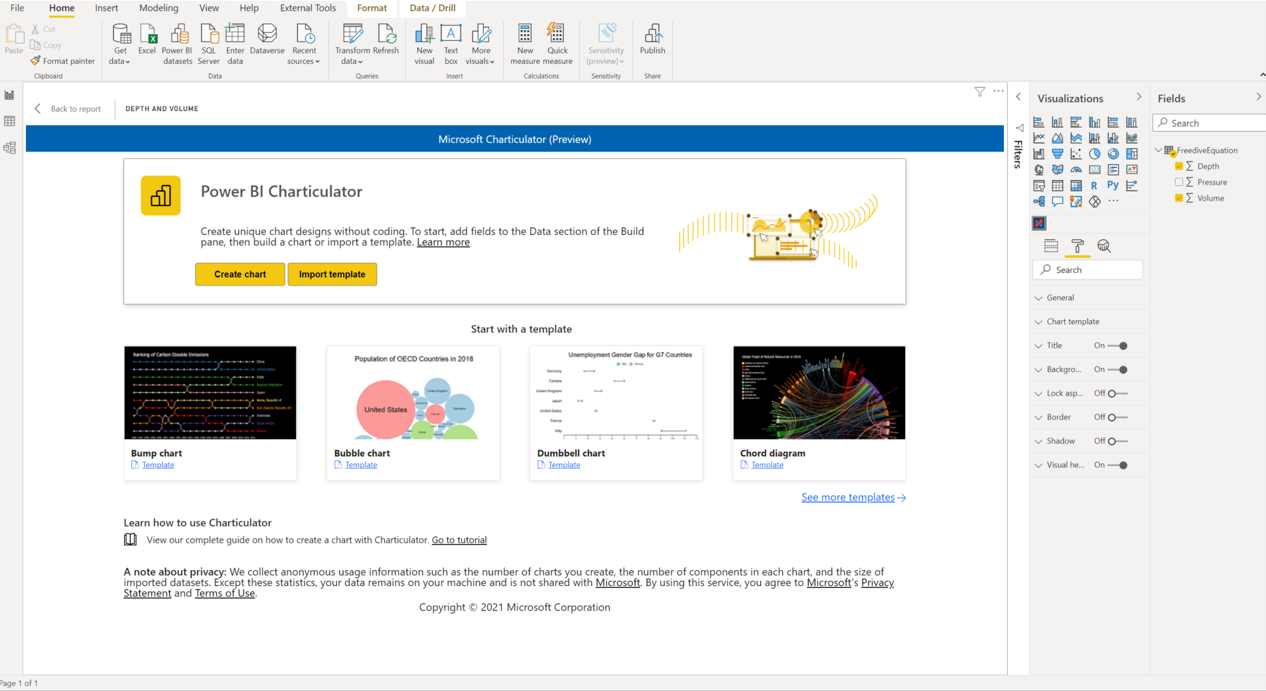Uncheck the Depth field checkbox
1266x691 pixels.
(x=1179, y=166)
